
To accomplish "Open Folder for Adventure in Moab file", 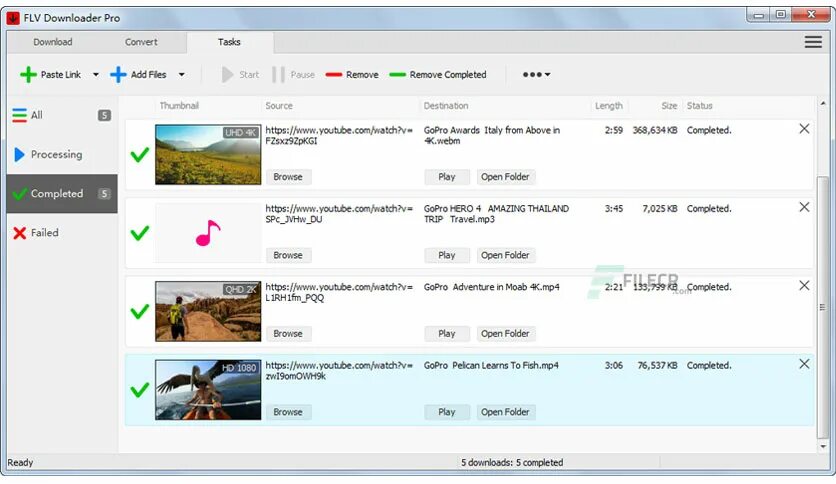I will point(505,334).
